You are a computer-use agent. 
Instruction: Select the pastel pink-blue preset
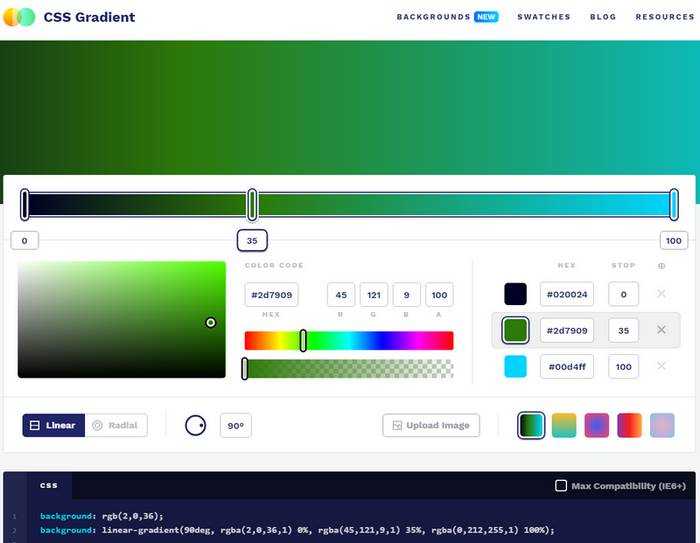click(663, 425)
